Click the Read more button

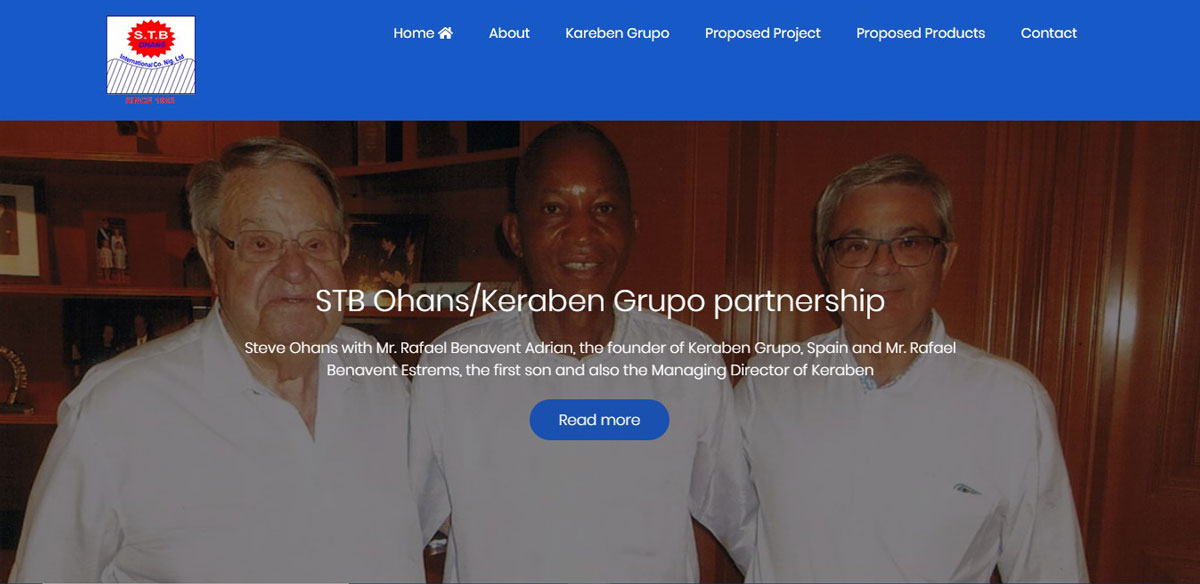pyautogui.click(x=599, y=420)
